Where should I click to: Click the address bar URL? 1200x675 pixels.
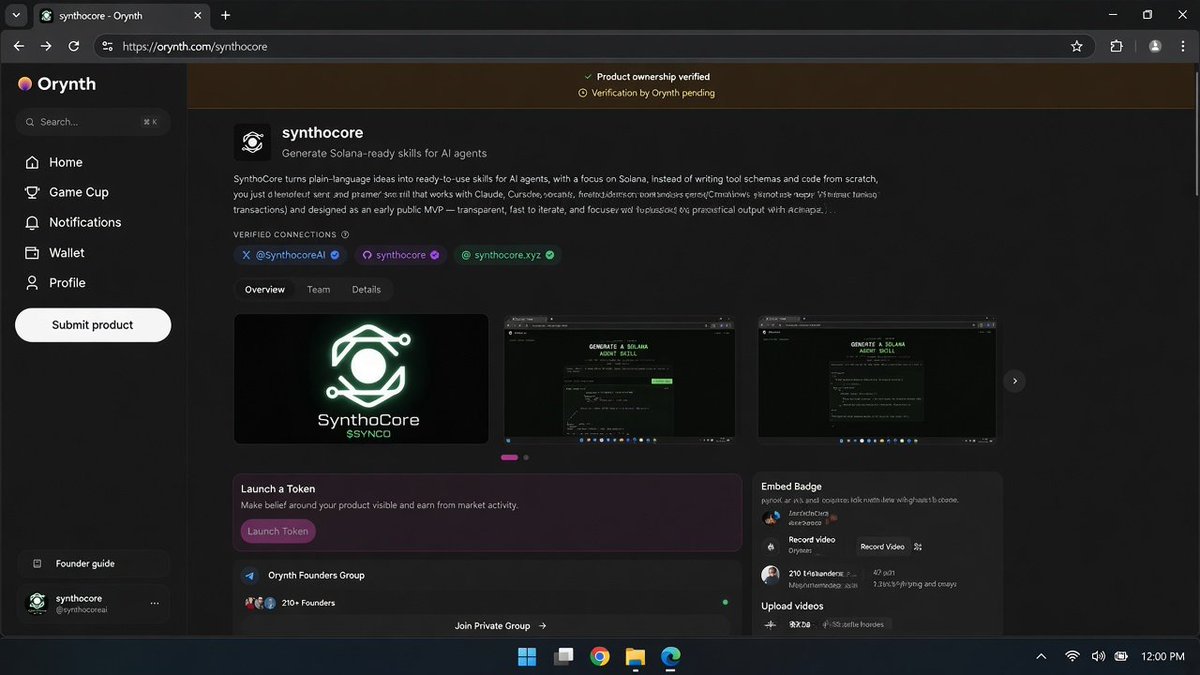[195, 46]
